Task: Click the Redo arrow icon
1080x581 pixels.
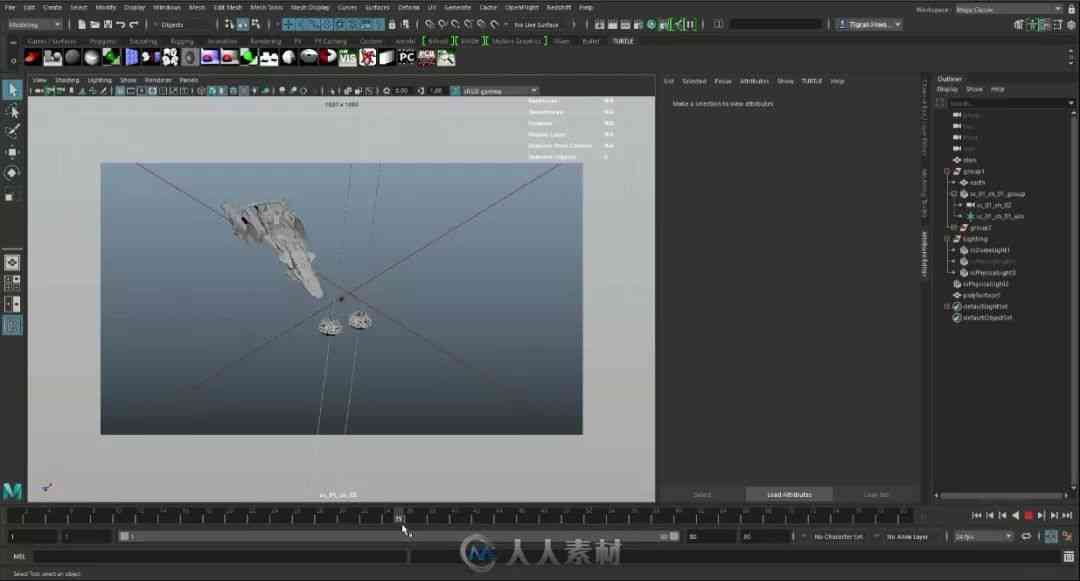Action: click(x=134, y=25)
